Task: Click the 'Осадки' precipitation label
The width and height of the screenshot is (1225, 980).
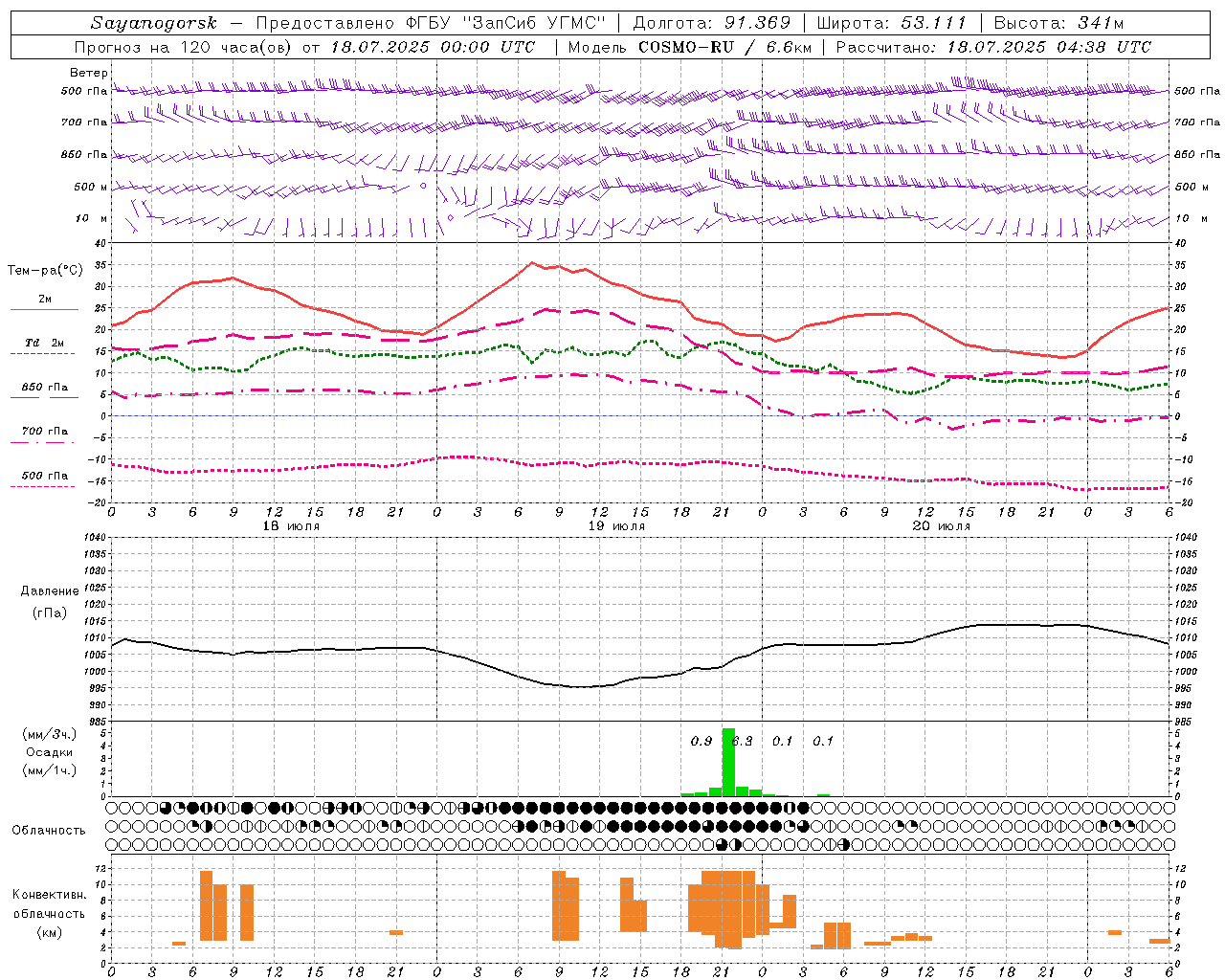Action: coord(50,752)
